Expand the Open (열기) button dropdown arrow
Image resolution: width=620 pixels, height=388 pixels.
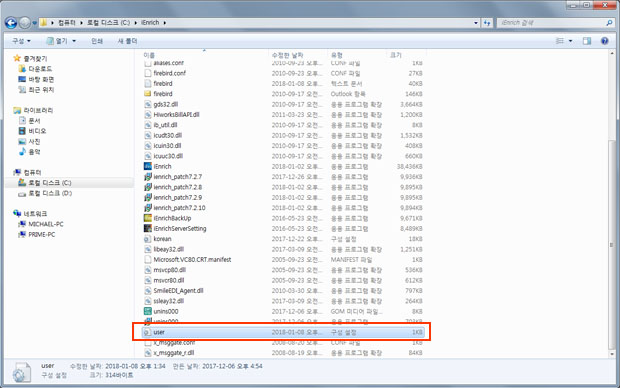point(74,41)
